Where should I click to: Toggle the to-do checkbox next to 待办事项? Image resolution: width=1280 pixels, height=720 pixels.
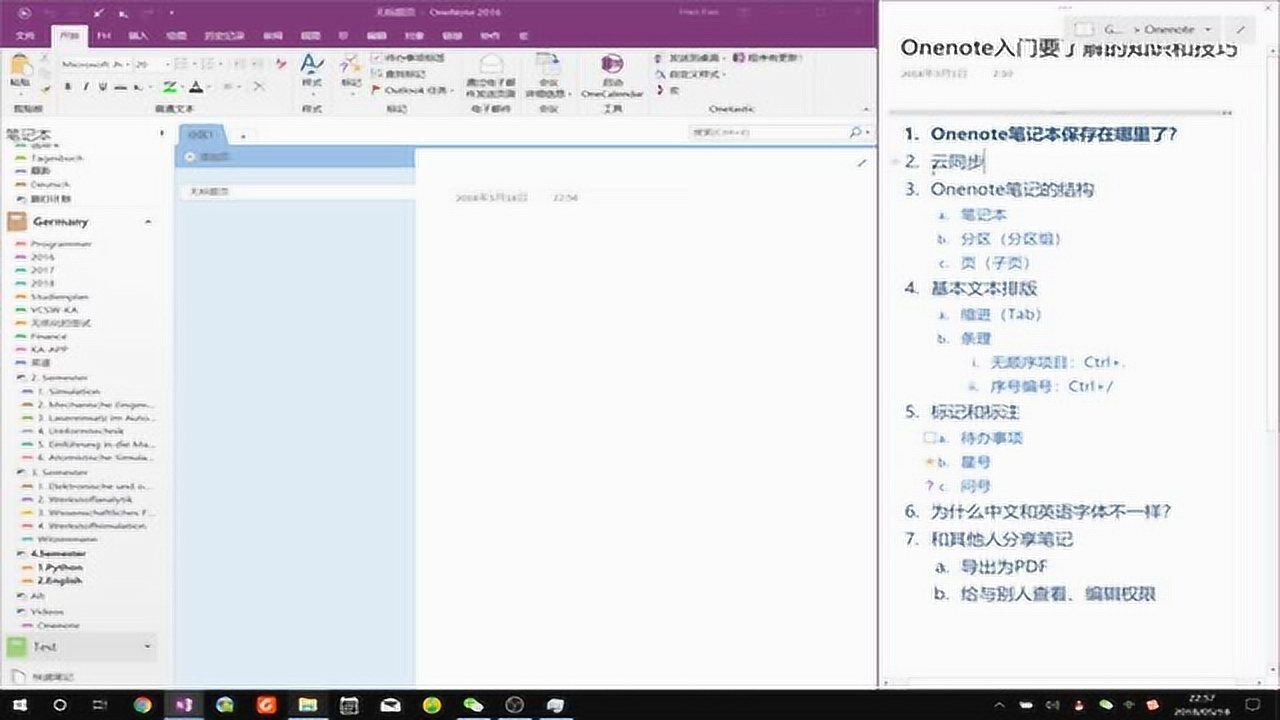929,438
